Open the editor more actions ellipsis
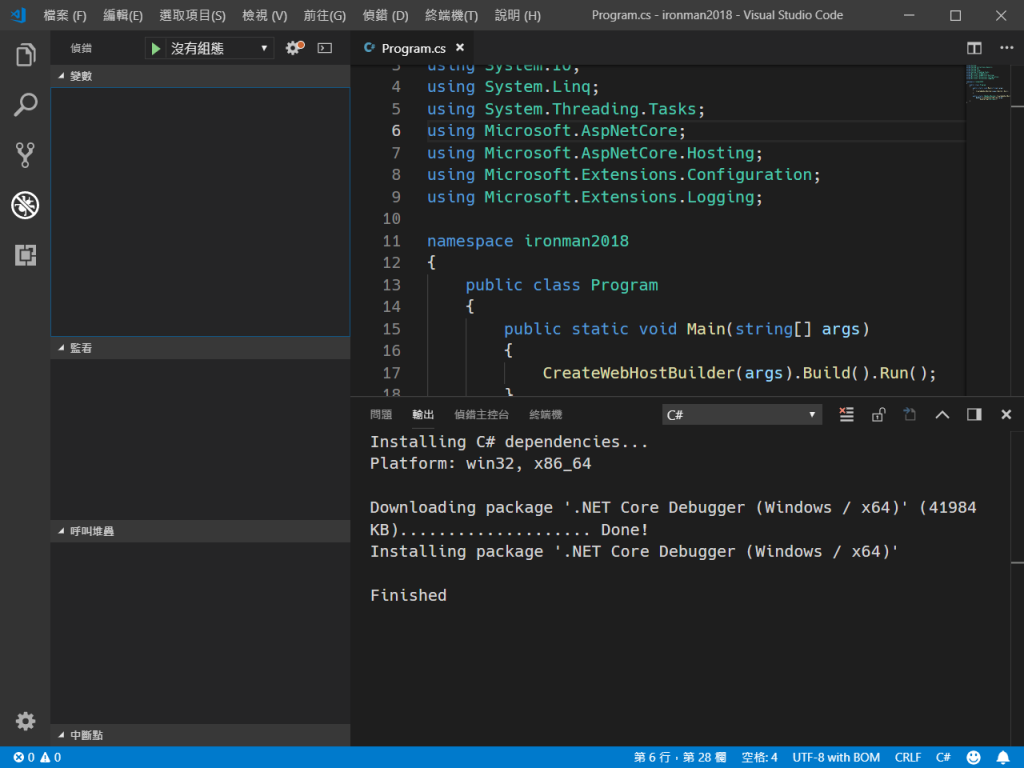 pyautogui.click(x=1006, y=48)
